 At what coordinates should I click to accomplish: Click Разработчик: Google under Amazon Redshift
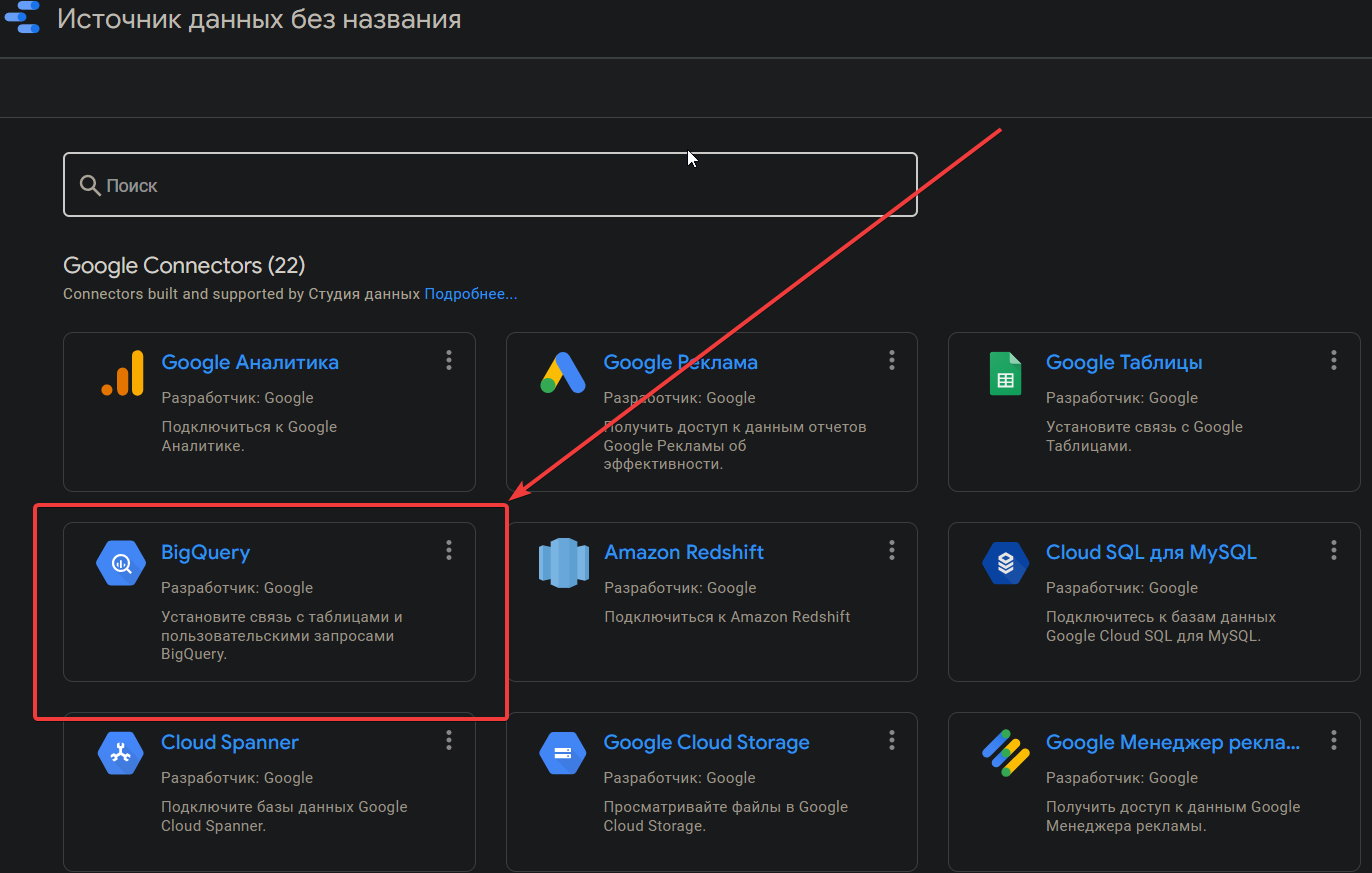pos(680,588)
